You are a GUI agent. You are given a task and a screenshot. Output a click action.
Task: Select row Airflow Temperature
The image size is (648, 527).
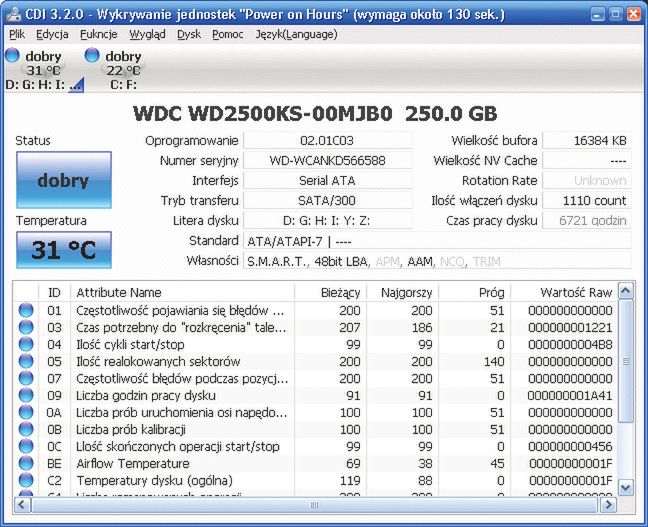click(315, 463)
